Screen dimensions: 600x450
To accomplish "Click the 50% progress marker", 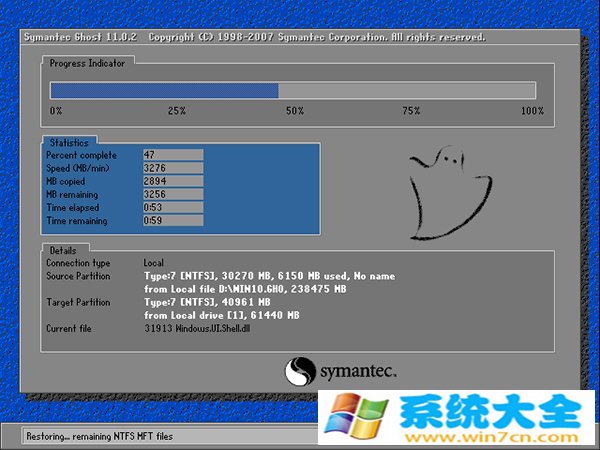I will tap(295, 111).
